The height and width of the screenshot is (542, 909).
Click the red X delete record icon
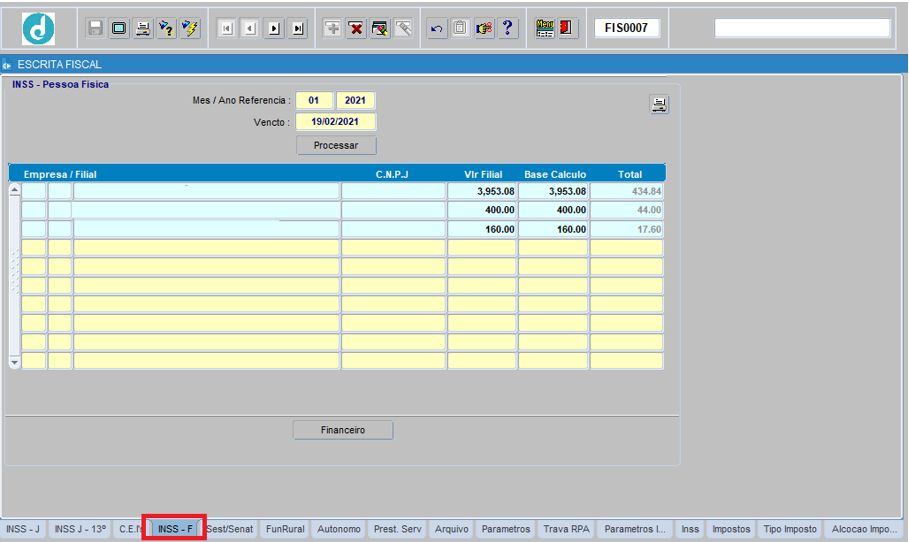coord(356,29)
